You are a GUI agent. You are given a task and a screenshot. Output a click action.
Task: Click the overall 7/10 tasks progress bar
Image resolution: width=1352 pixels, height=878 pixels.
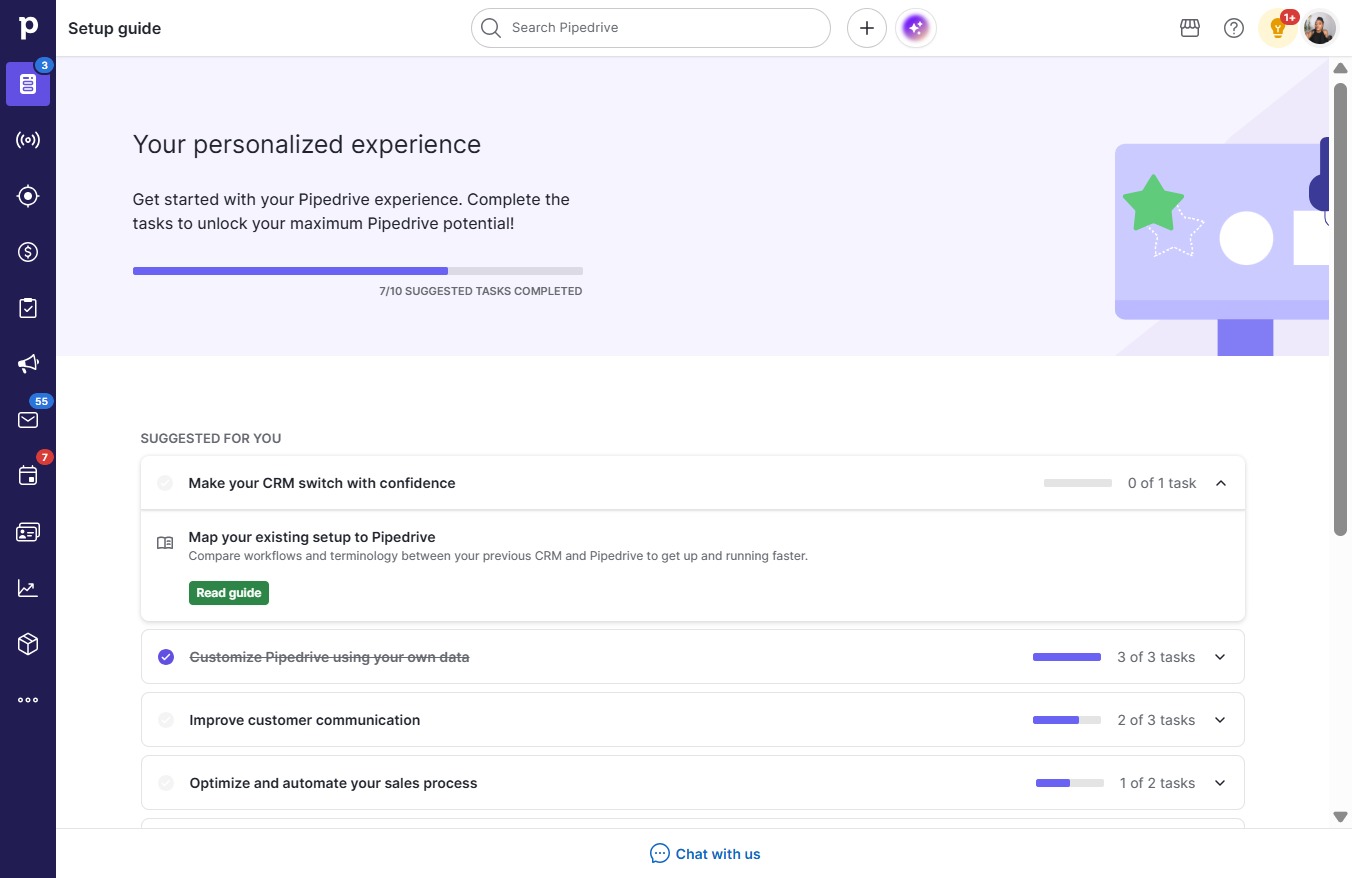358,271
